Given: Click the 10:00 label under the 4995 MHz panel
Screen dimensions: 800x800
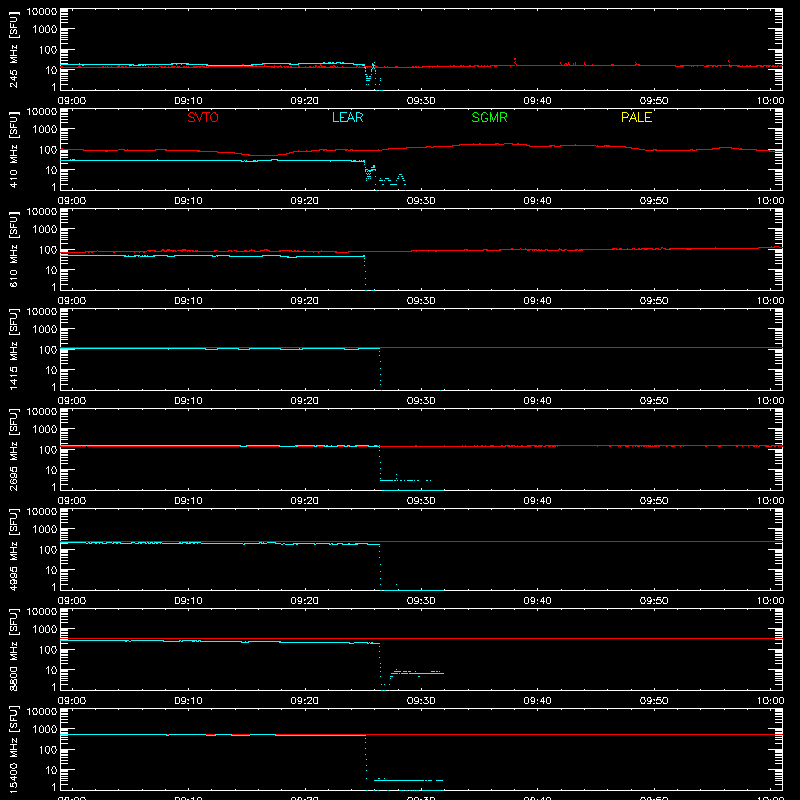Looking at the screenshot, I should (x=770, y=601).
